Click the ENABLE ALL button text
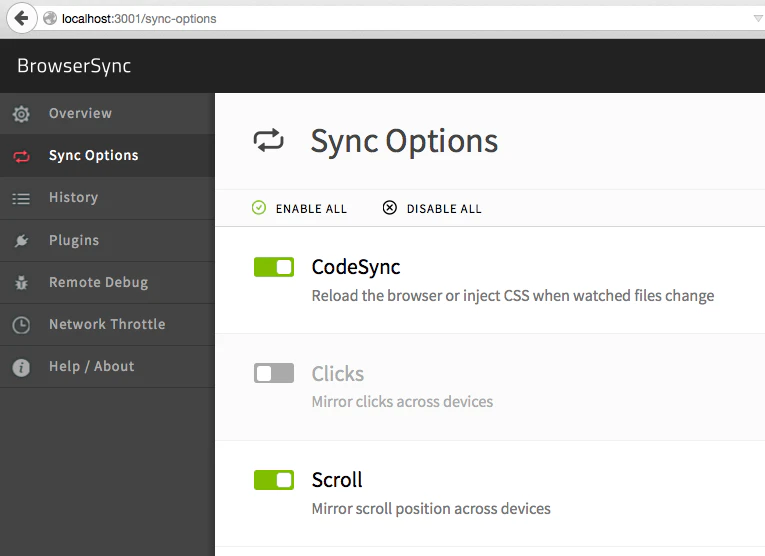The height and width of the screenshot is (556, 765). [311, 209]
